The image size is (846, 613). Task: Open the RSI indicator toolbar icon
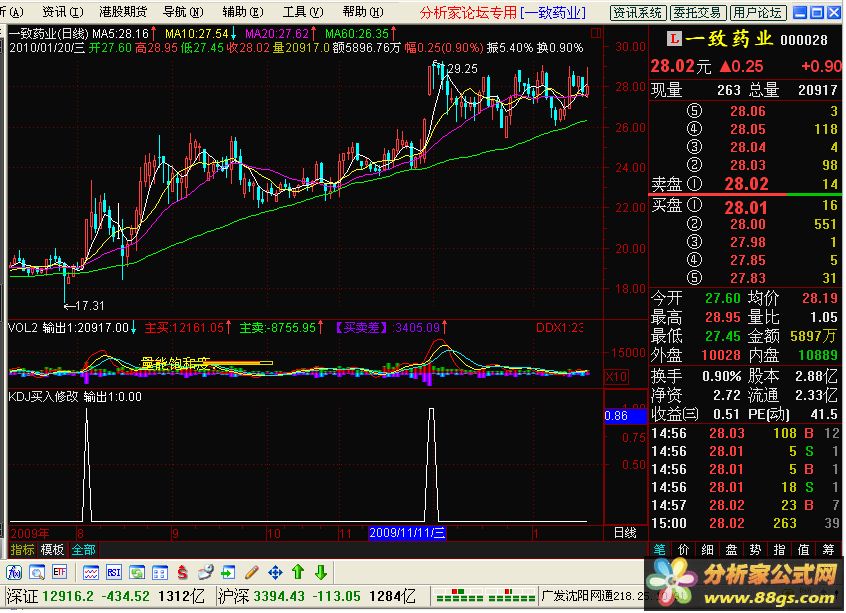(114, 572)
